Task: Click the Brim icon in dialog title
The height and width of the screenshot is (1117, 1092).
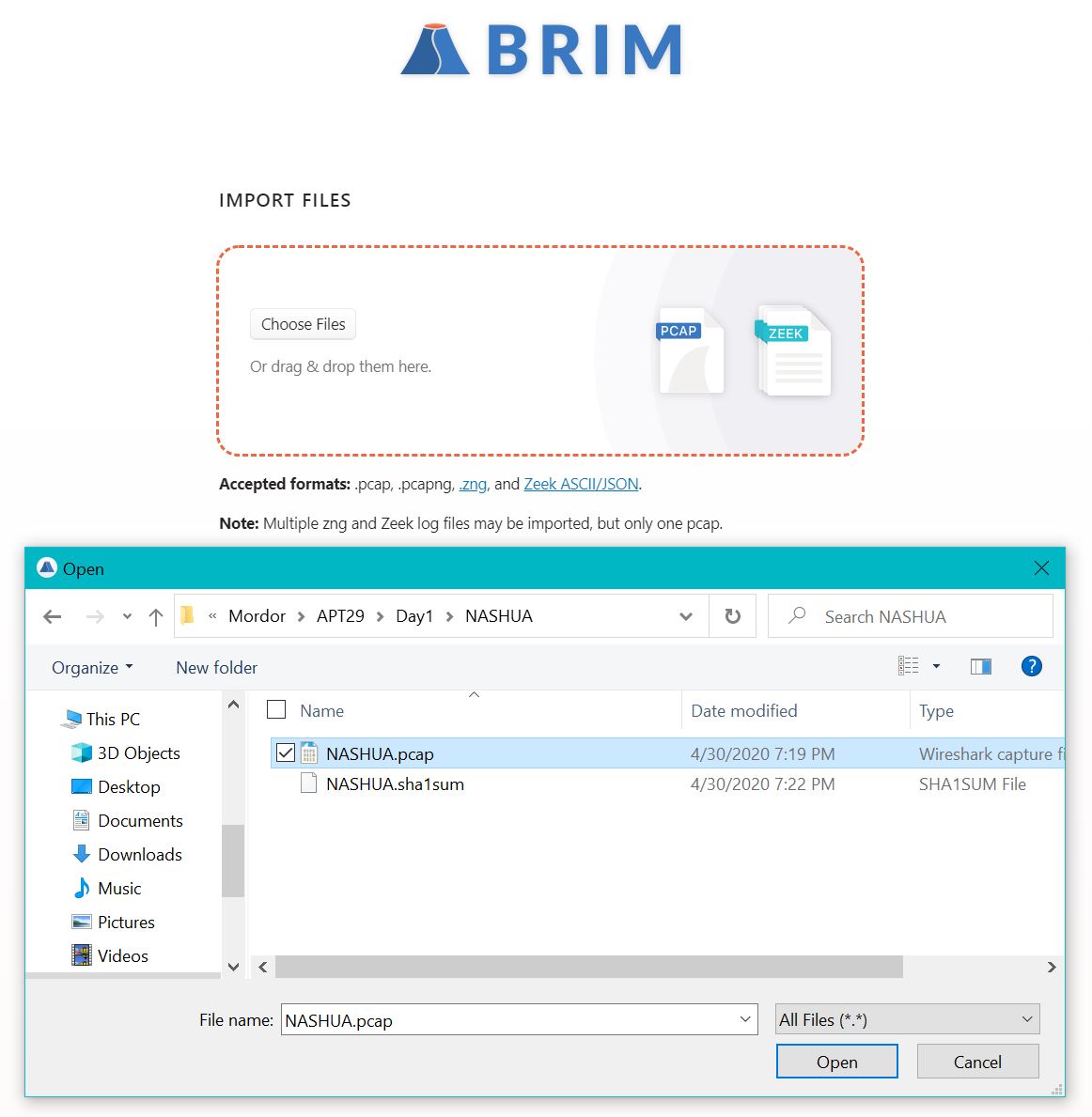Action: coord(47,567)
